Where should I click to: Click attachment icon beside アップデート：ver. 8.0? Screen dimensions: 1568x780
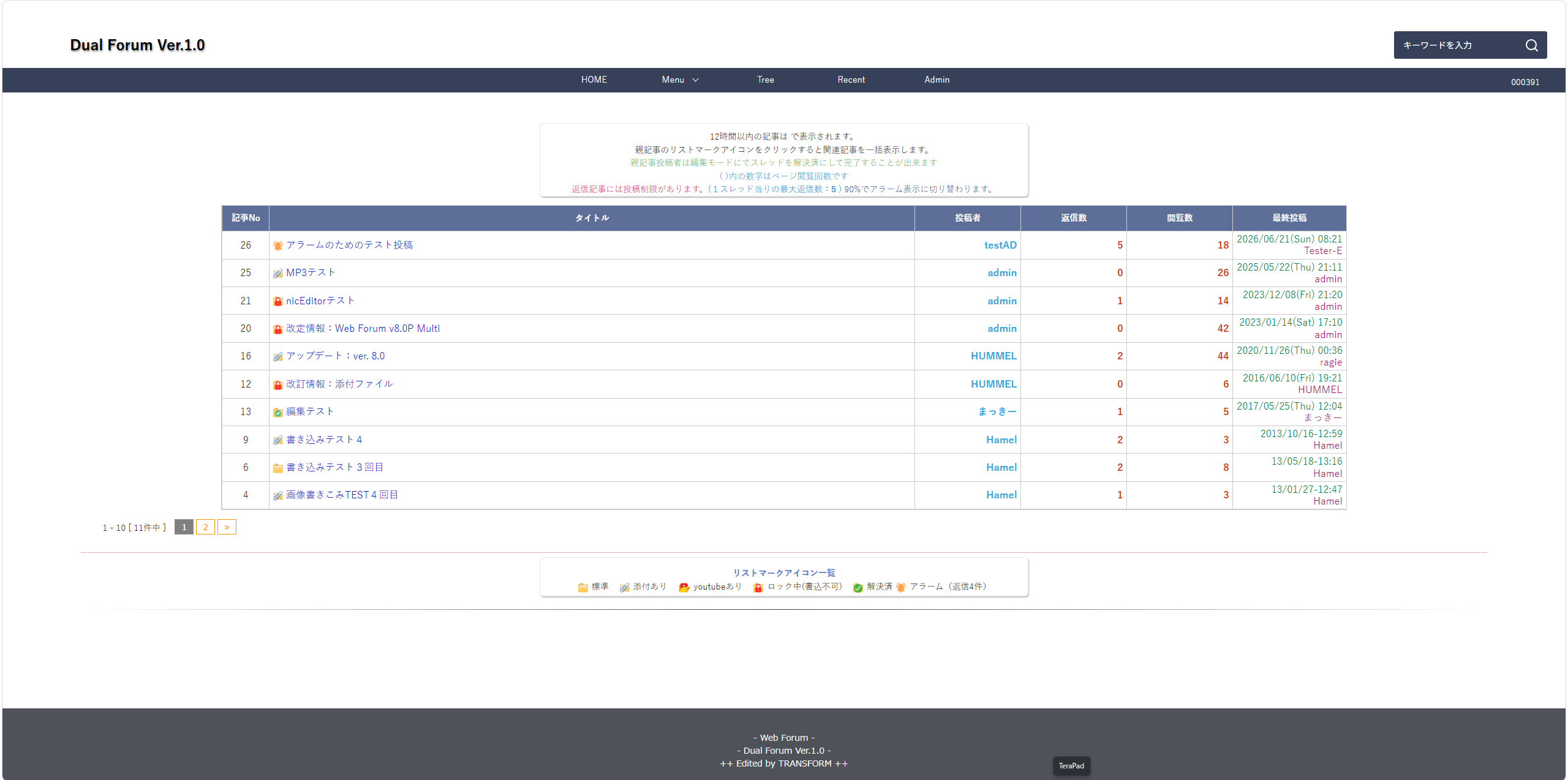[x=278, y=356]
